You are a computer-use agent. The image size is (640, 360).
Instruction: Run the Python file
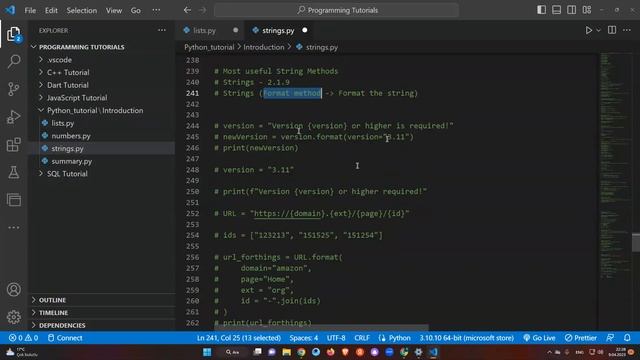pos(589,30)
